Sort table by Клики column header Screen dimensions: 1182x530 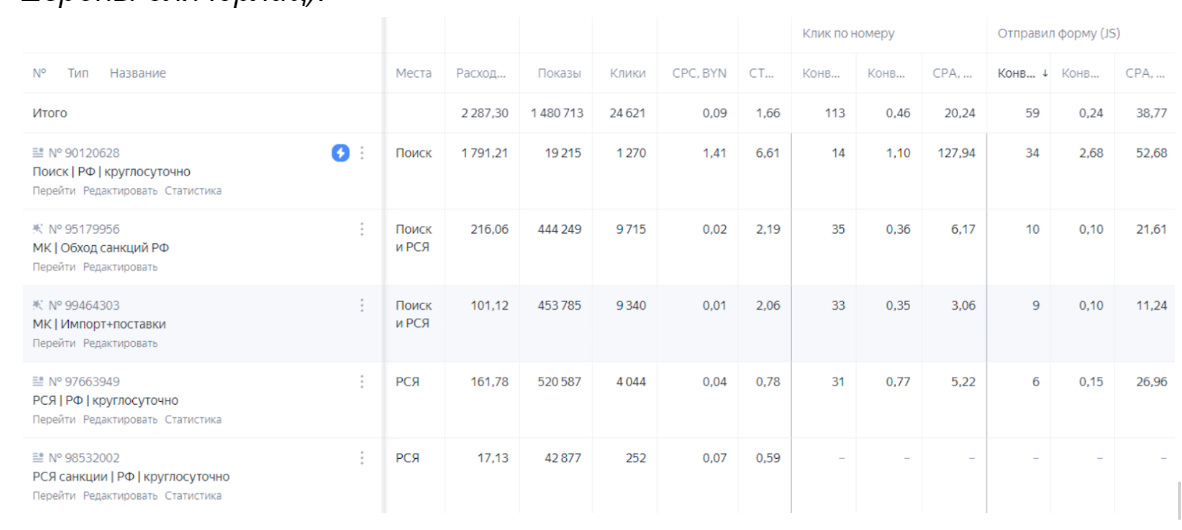[627, 73]
